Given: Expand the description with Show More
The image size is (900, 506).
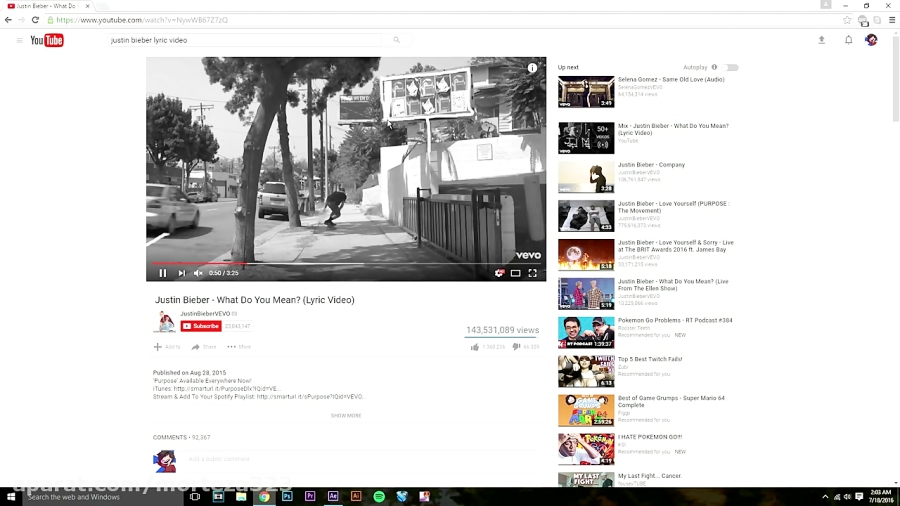Looking at the screenshot, I should click(x=346, y=415).
